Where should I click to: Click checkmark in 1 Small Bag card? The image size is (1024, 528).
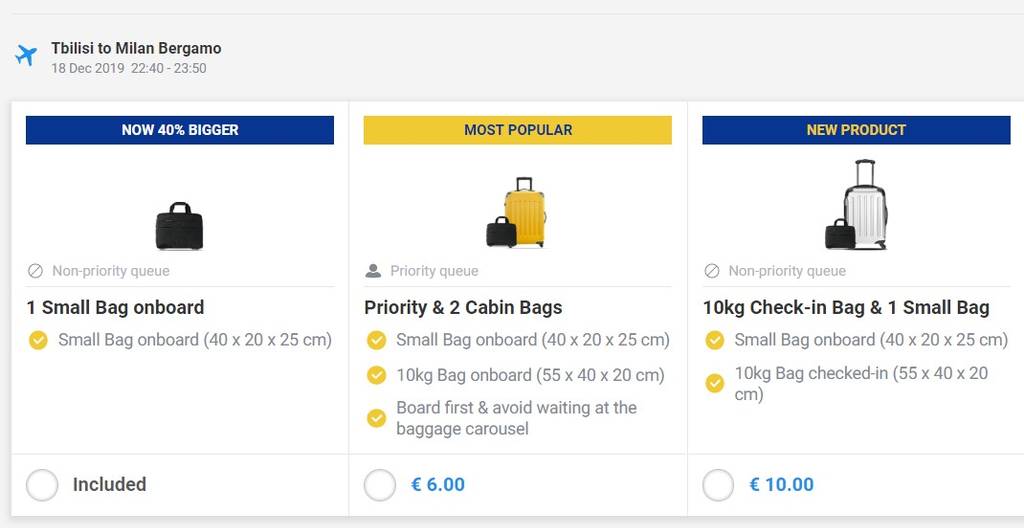coord(38,340)
